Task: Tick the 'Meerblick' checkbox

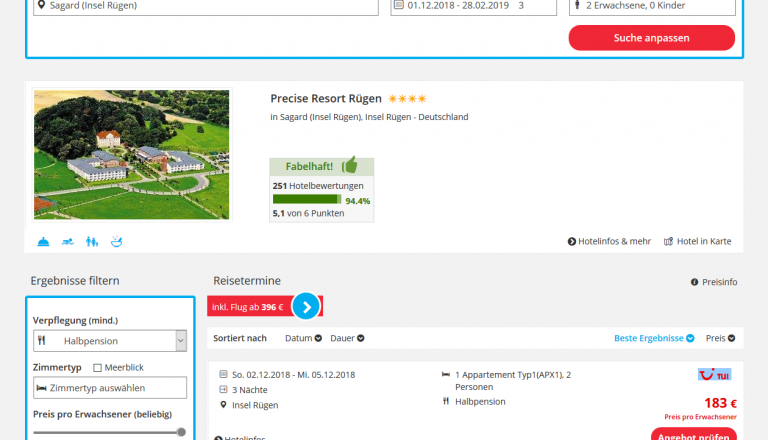Action: [x=97, y=367]
